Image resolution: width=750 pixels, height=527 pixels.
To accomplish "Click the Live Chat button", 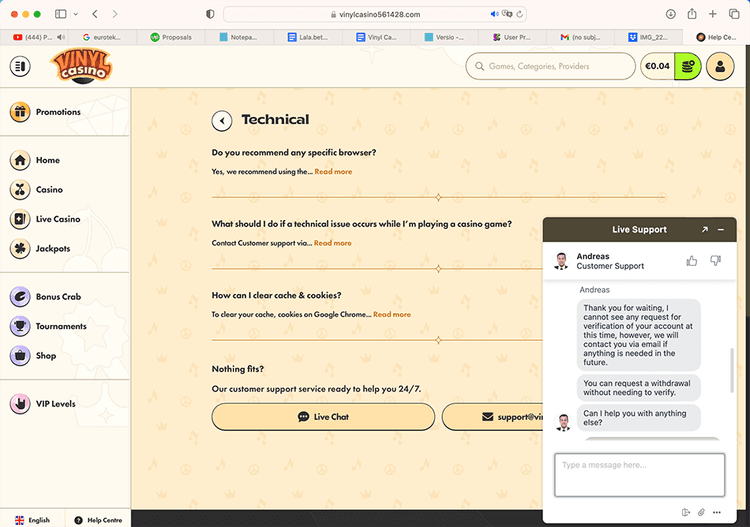I will pyautogui.click(x=323, y=417).
